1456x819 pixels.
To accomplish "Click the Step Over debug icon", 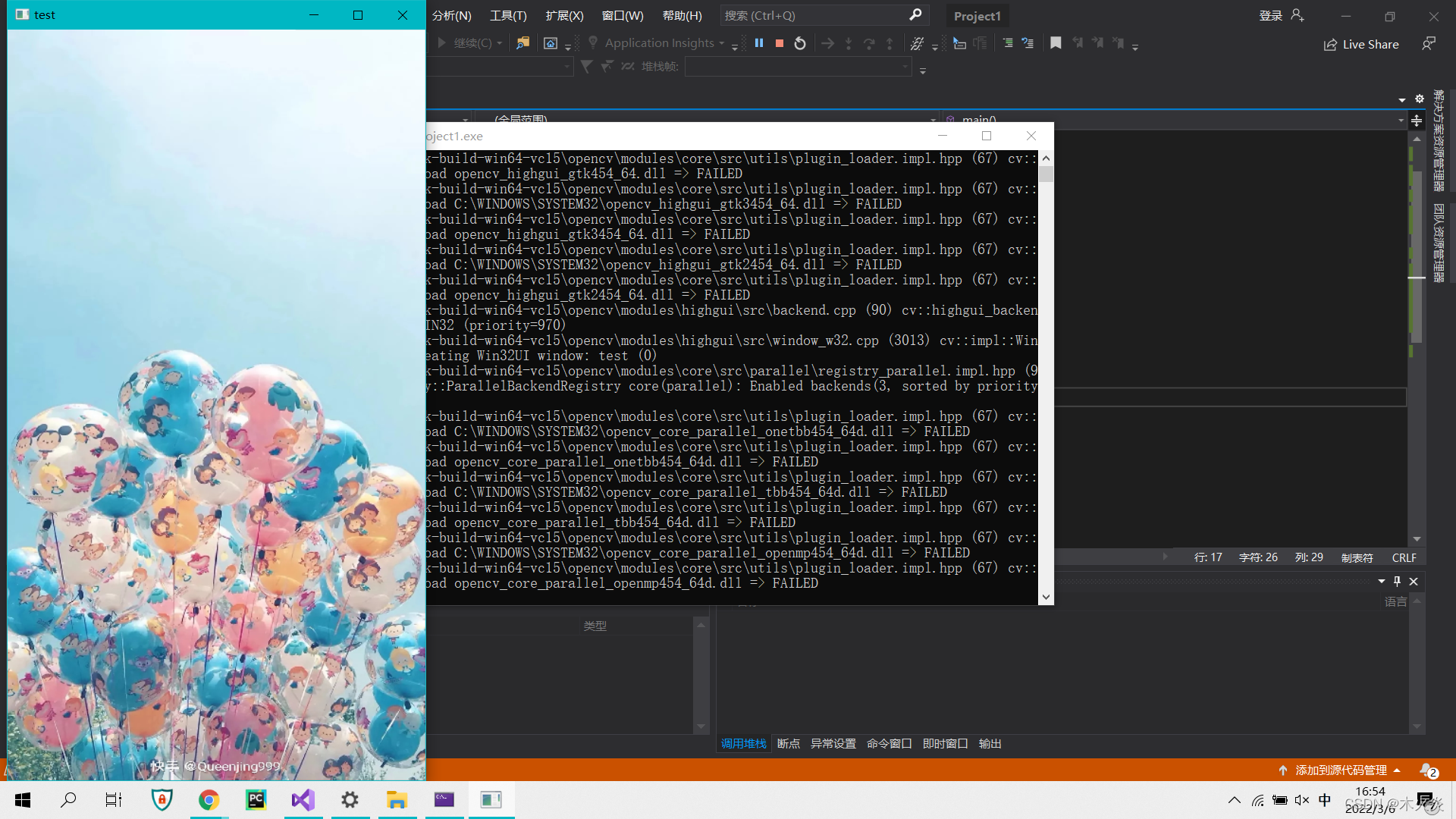I will point(869,43).
